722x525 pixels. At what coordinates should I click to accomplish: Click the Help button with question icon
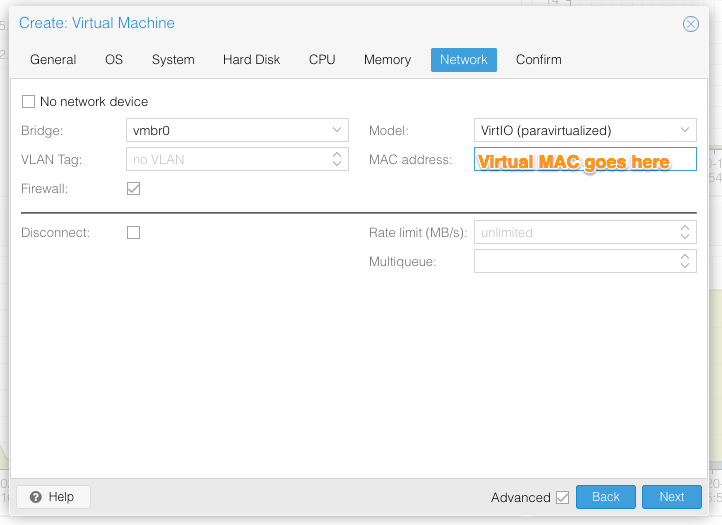click(53, 497)
